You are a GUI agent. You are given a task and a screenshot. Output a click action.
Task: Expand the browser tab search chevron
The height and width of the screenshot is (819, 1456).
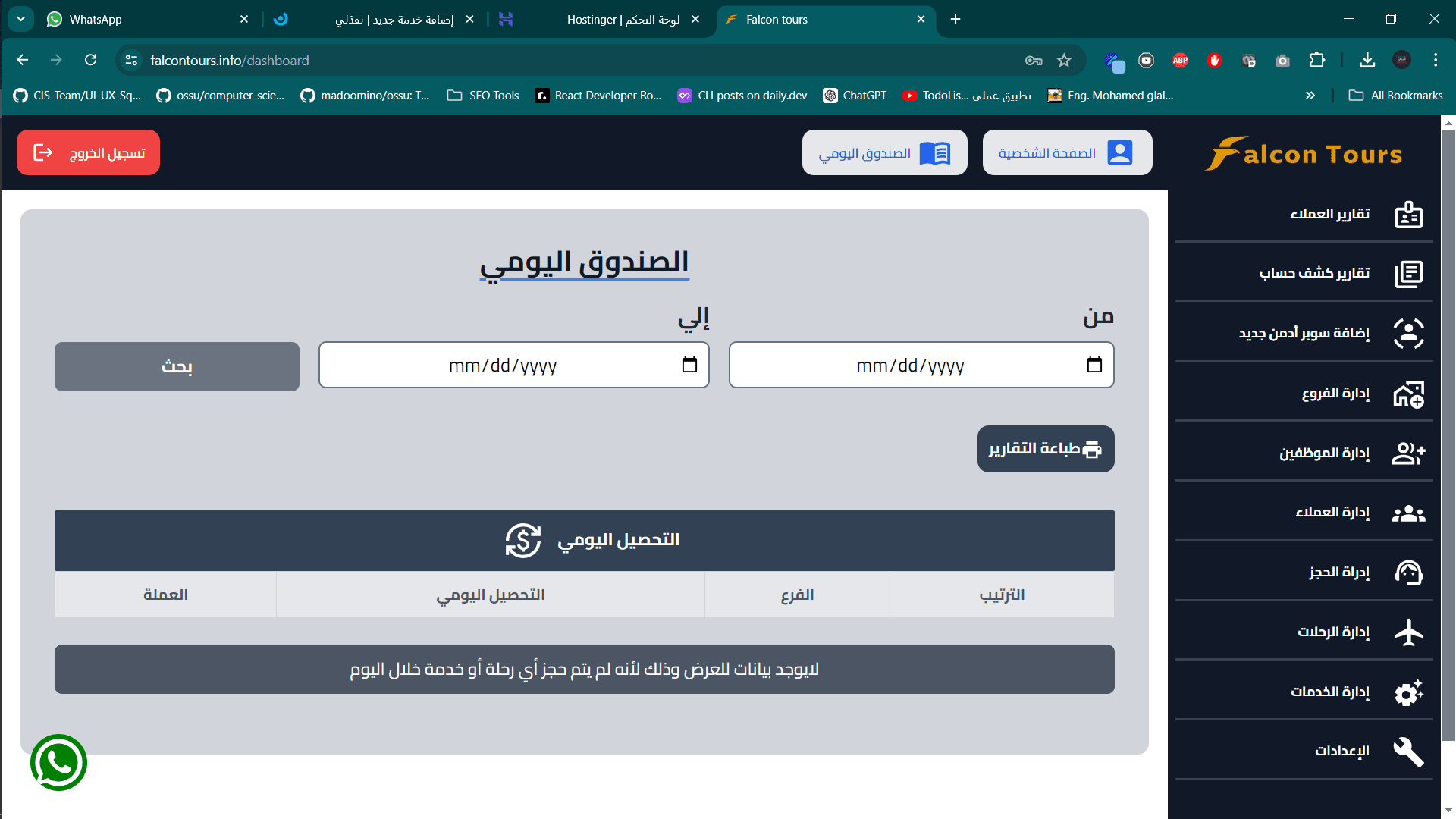(x=20, y=19)
